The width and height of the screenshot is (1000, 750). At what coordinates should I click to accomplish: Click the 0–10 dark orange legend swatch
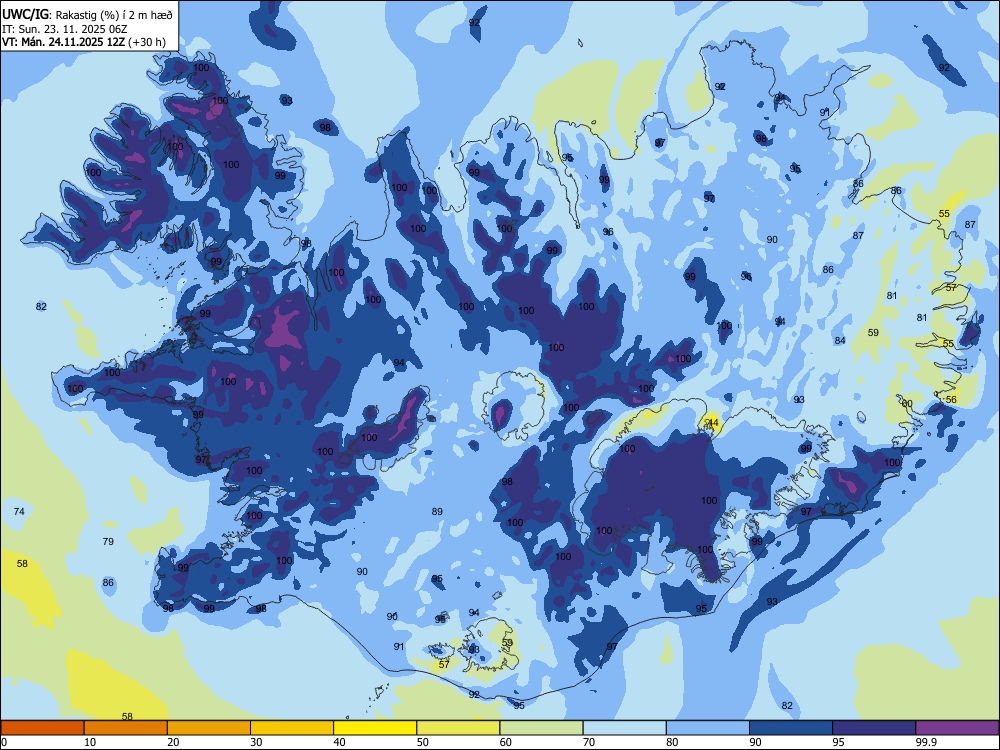[43, 728]
